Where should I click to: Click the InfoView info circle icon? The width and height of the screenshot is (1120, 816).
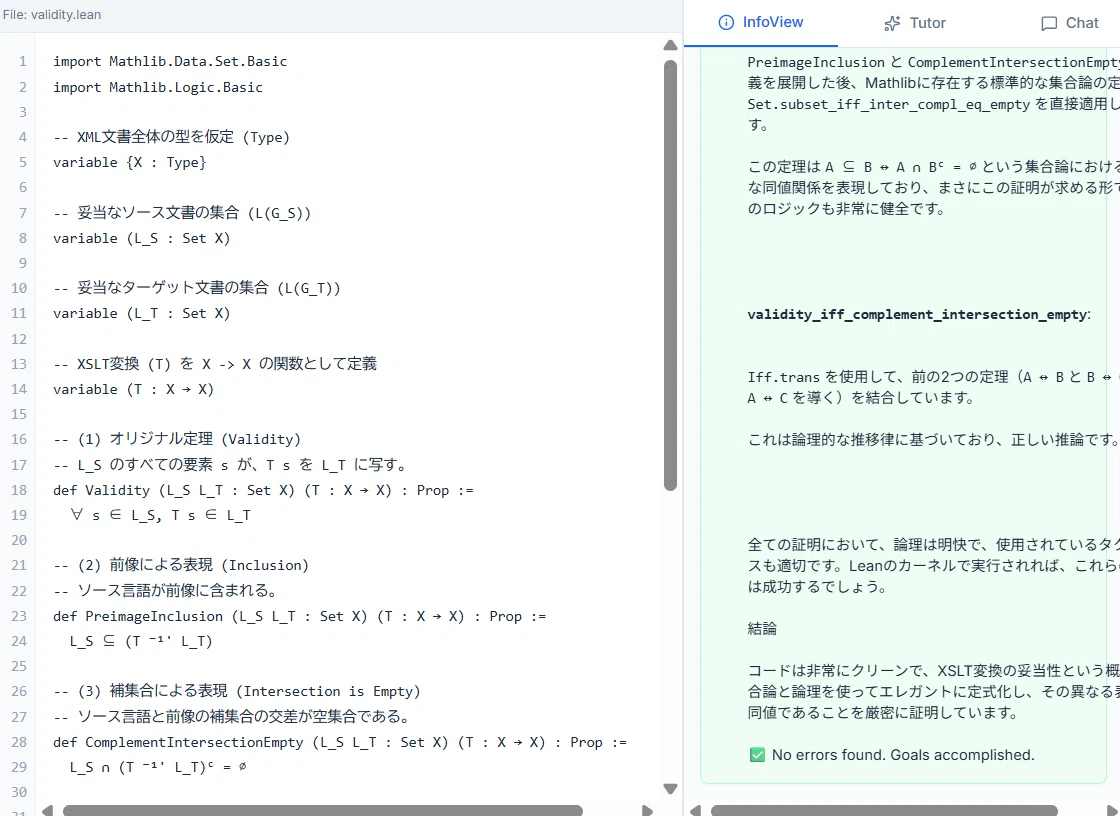pyautogui.click(x=726, y=23)
